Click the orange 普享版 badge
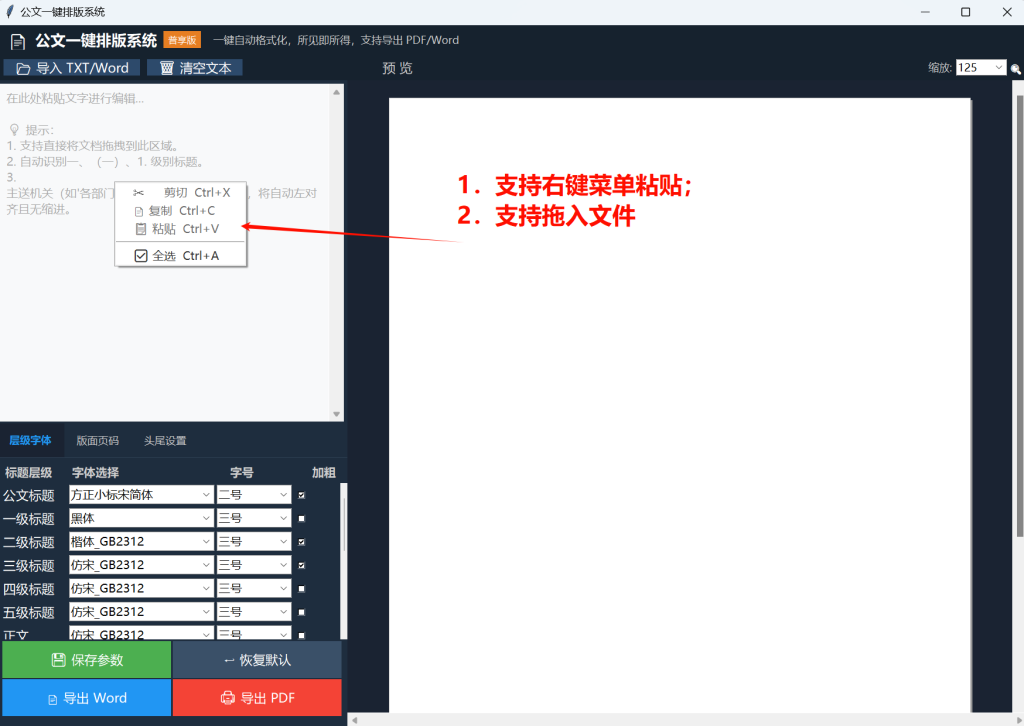This screenshot has height=726, width=1024. coord(182,40)
